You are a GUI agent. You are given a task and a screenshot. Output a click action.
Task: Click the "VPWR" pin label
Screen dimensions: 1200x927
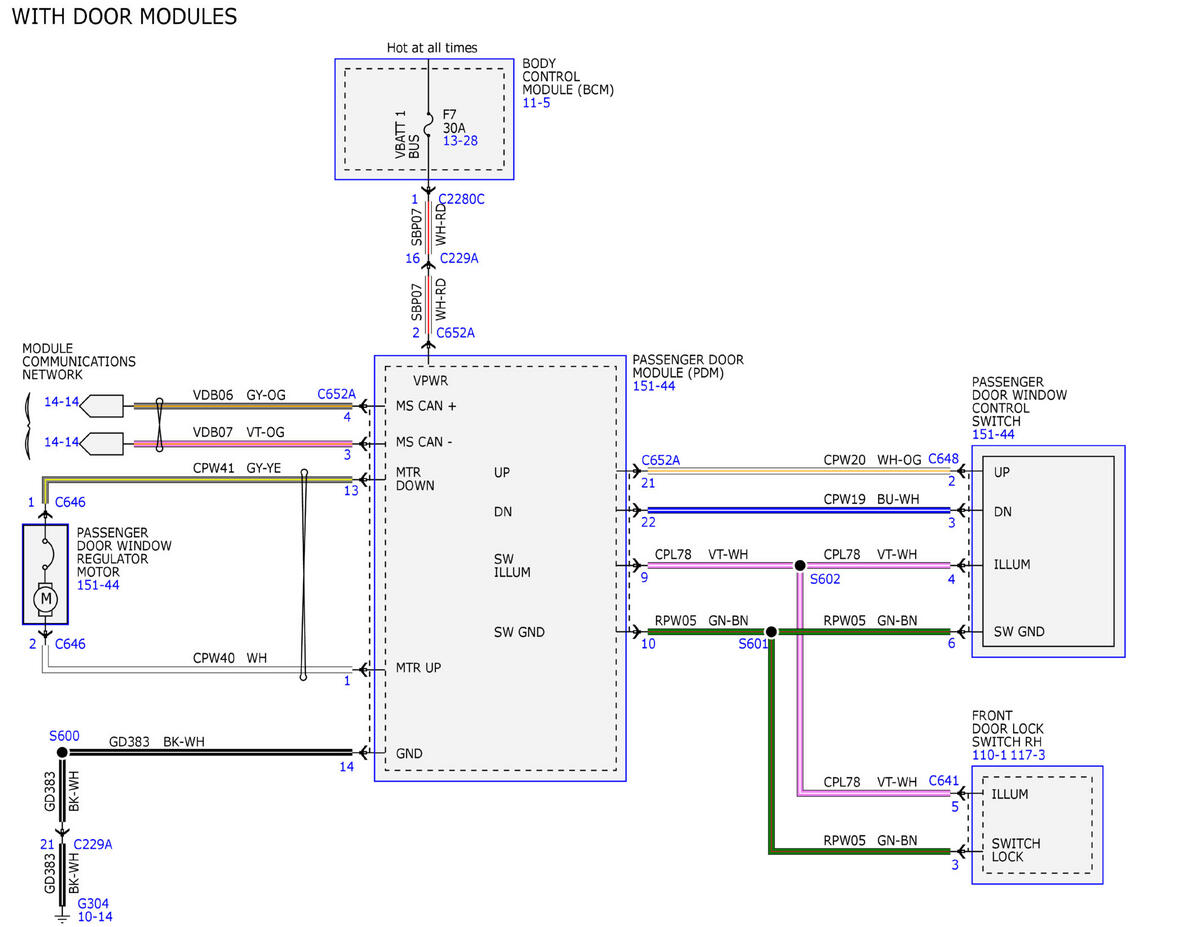(430, 381)
